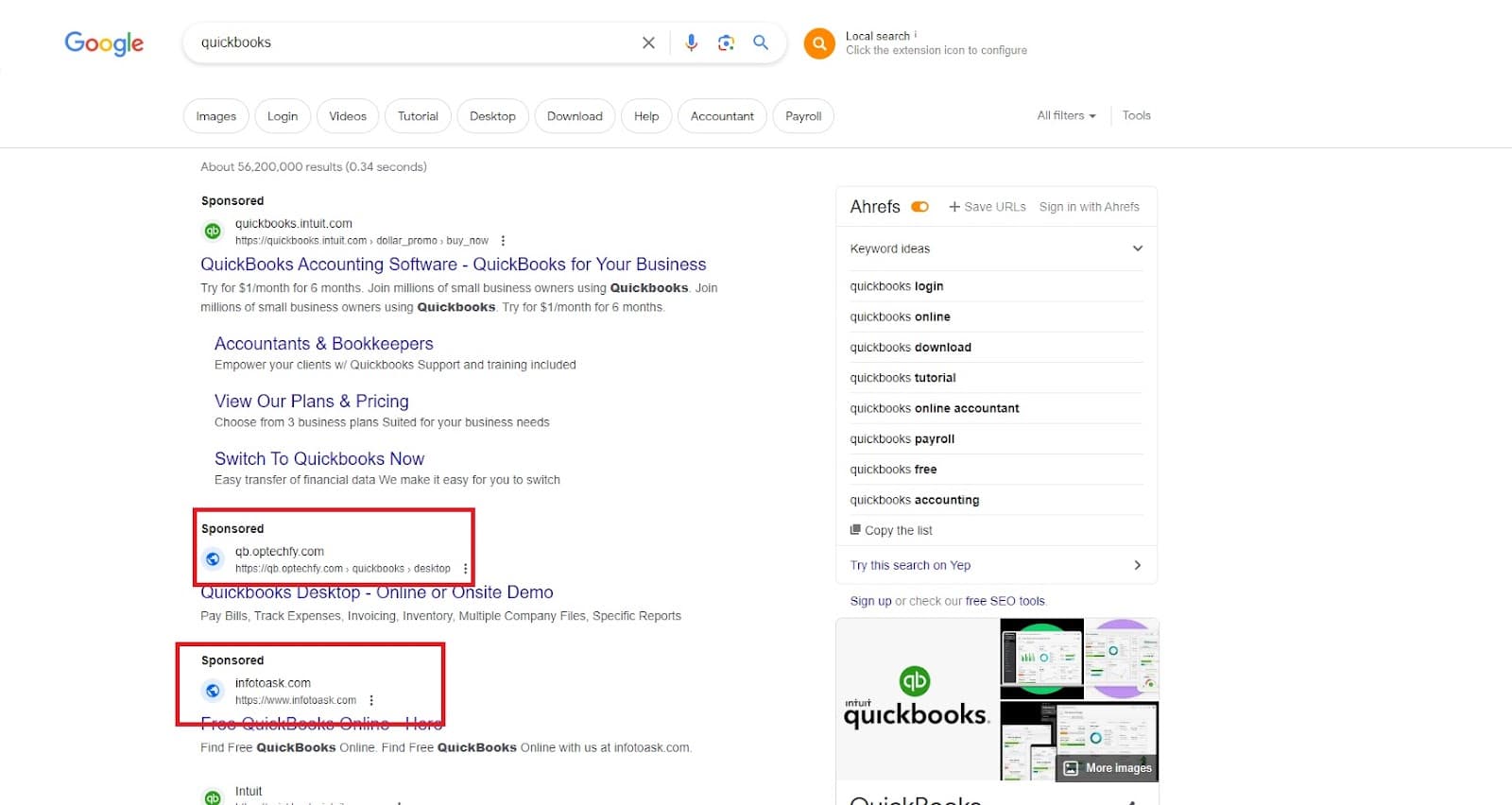Screen dimensions: 1512x805
Task: Open the free SEO tools link
Action: click(x=1005, y=601)
